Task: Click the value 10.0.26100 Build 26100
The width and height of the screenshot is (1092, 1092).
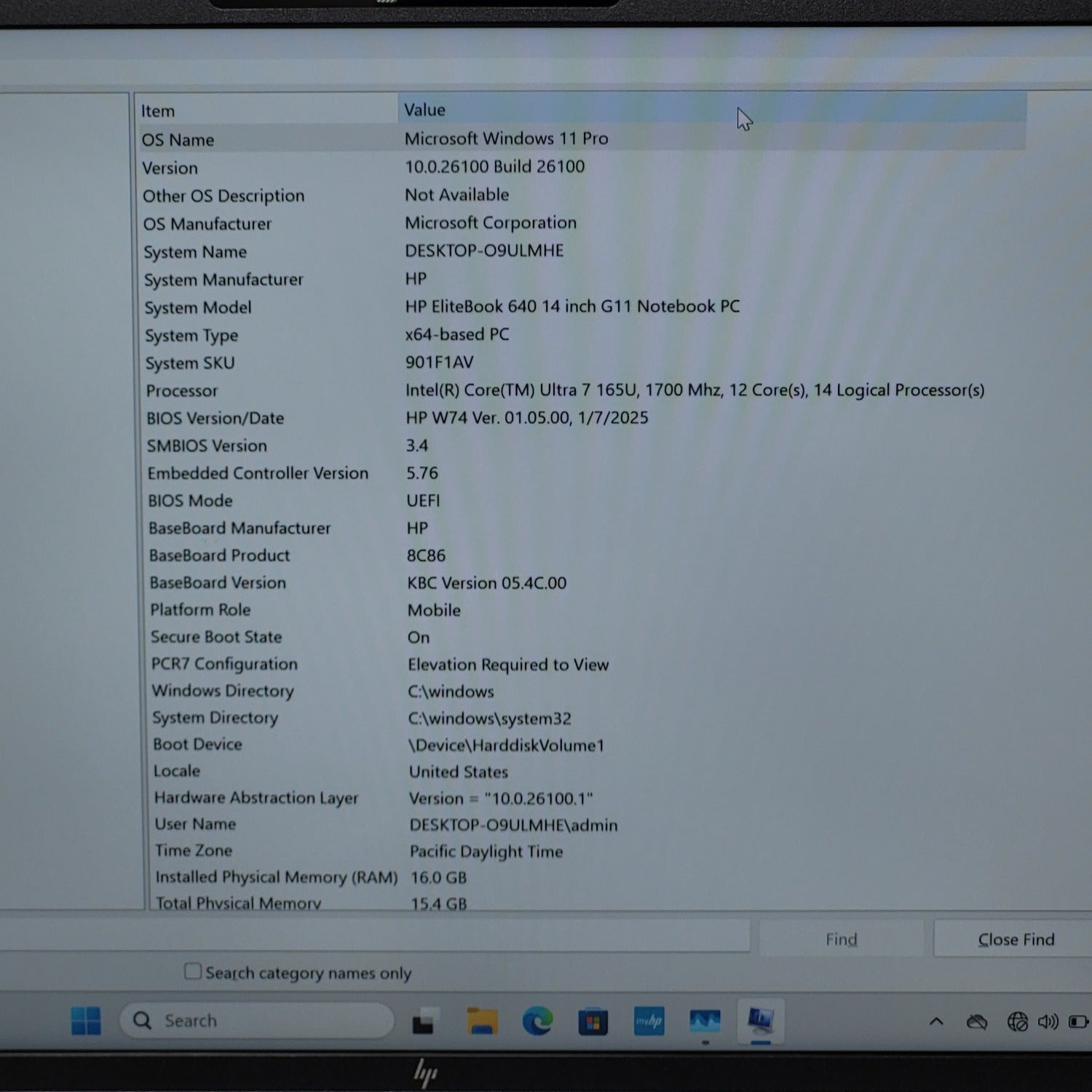Action: (x=495, y=167)
